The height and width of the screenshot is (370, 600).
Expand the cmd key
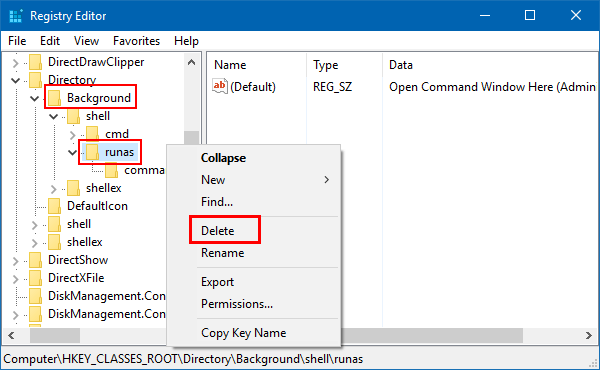(73, 135)
